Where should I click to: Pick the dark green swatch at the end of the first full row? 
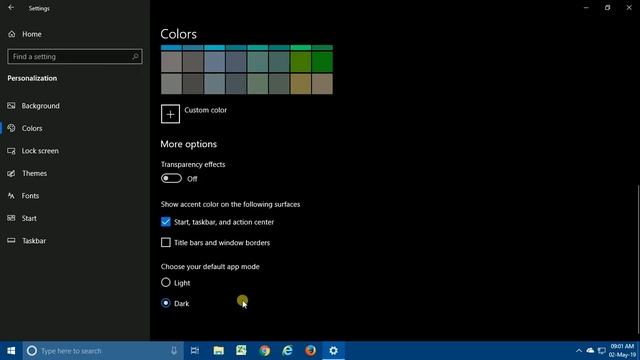(322, 62)
